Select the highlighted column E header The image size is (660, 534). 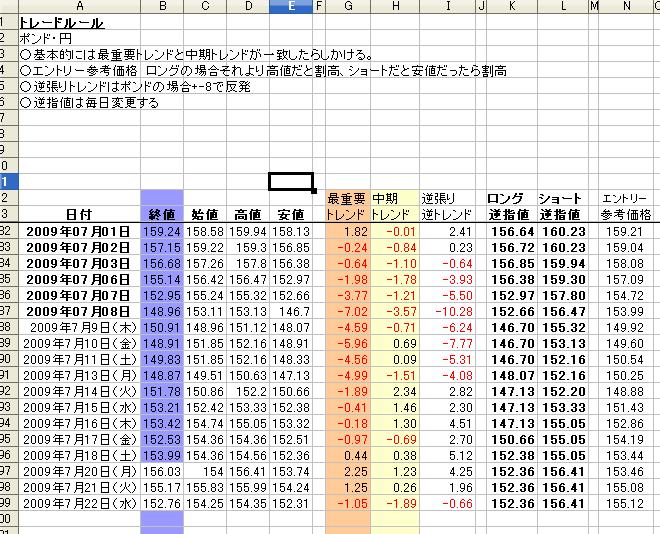(x=290, y=7)
